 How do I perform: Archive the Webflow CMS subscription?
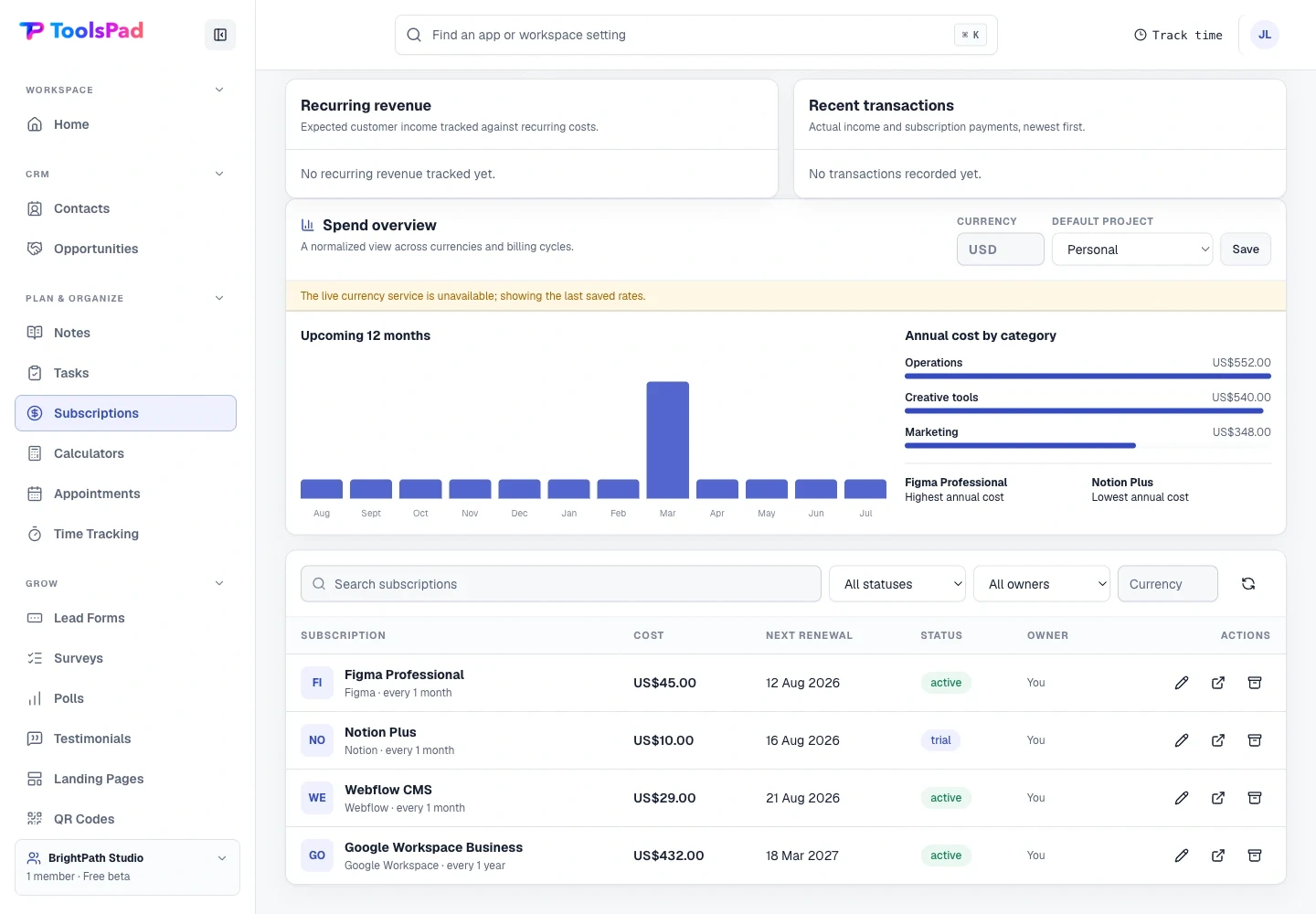1255,798
